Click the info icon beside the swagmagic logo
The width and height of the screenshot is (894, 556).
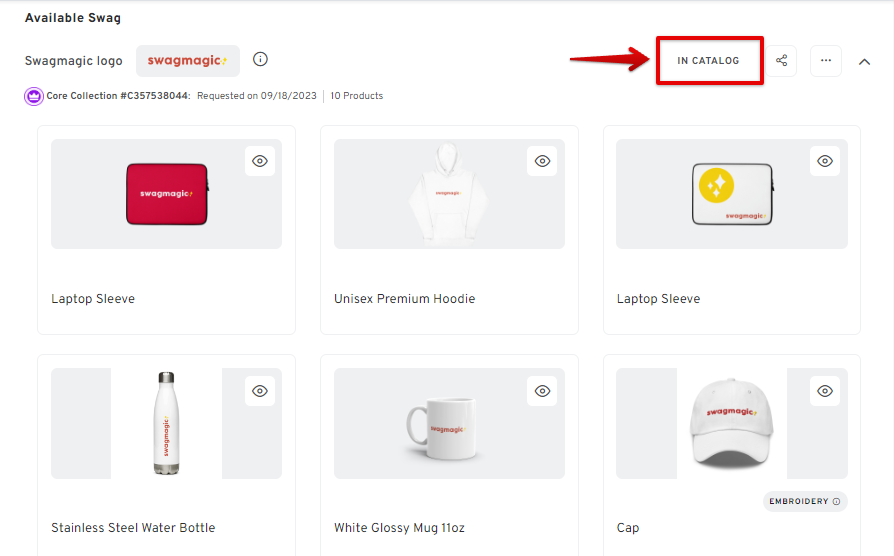pyautogui.click(x=260, y=59)
